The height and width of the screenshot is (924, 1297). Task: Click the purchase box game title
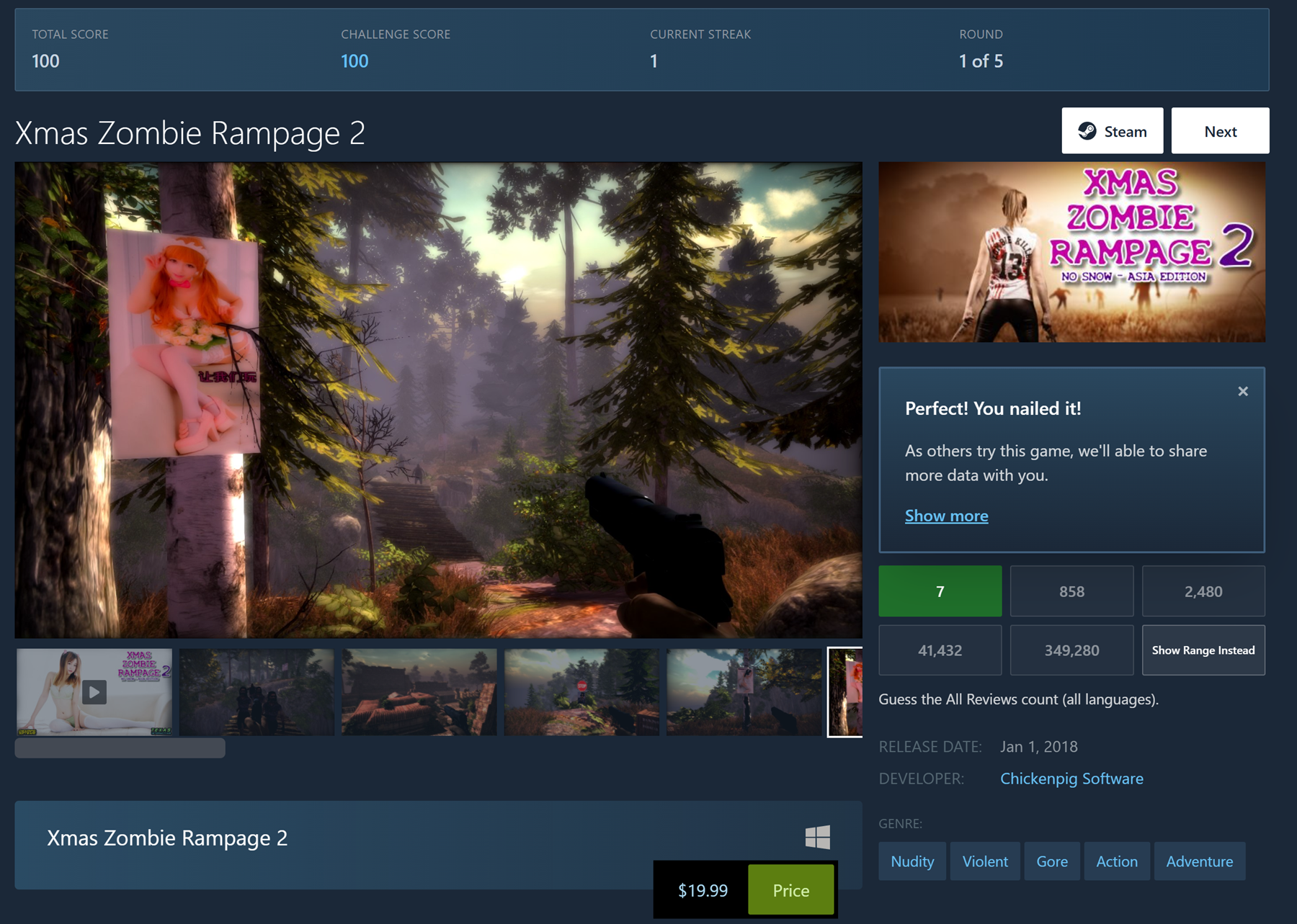[x=167, y=838]
